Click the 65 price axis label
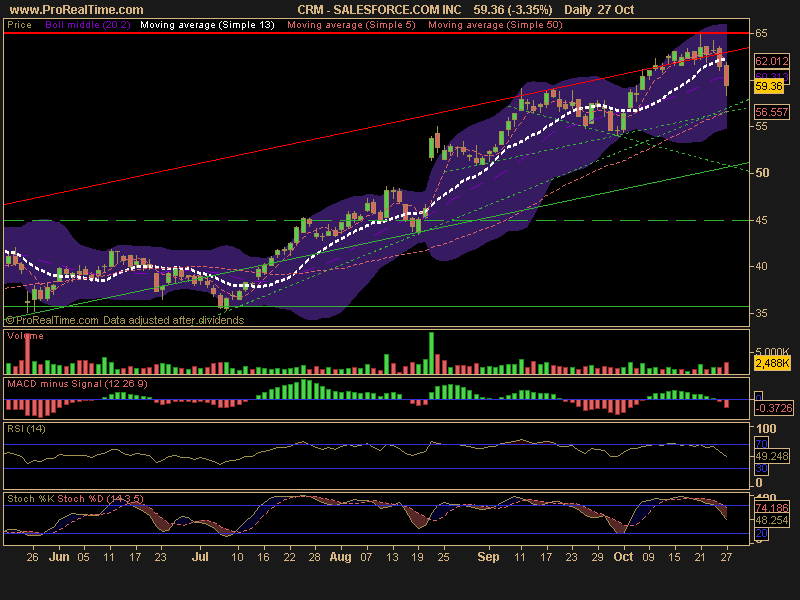The width and height of the screenshot is (800, 600). point(761,33)
